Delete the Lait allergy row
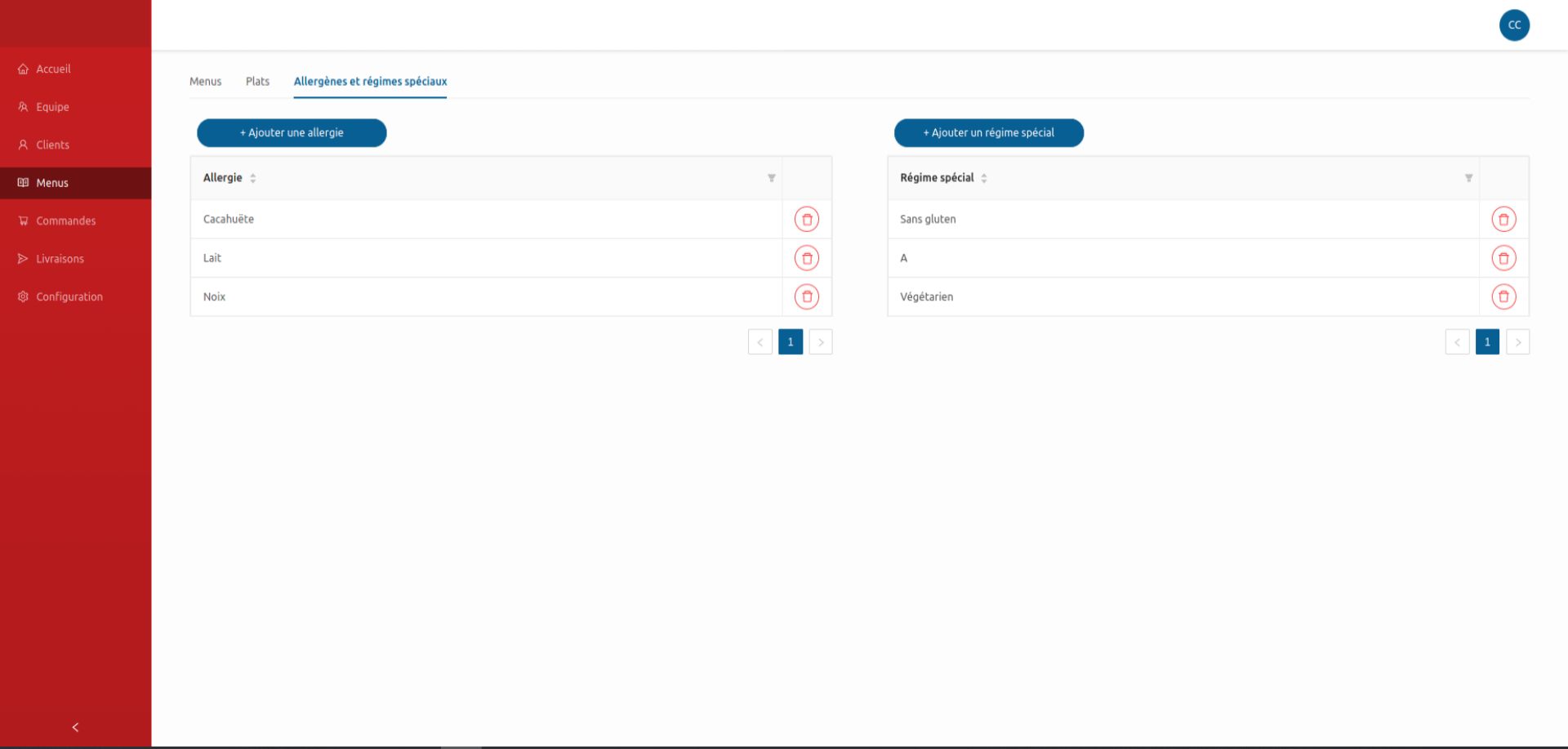 [807, 258]
